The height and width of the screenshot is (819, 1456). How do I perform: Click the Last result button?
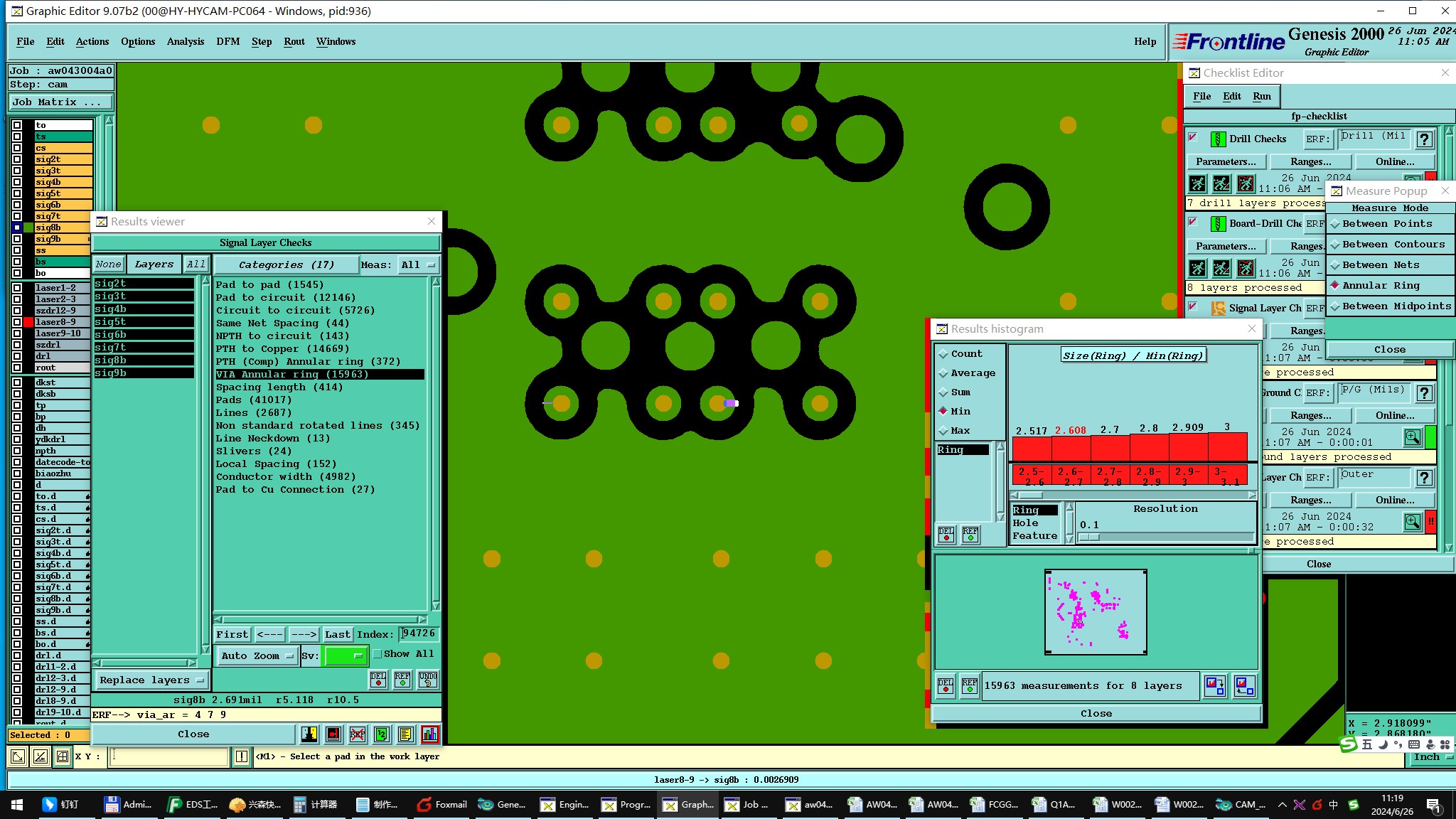point(338,634)
